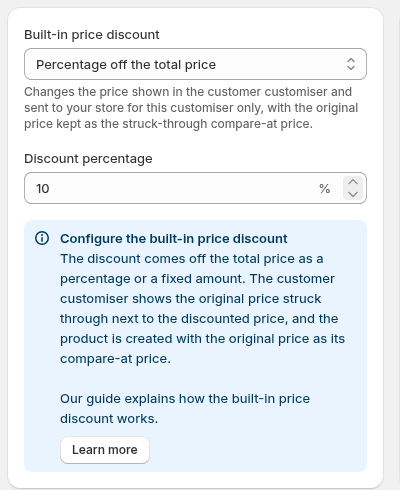Click the banner paragraph about compare-at price
The height and width of the screenshot is (490, 400).
point(202,309)
